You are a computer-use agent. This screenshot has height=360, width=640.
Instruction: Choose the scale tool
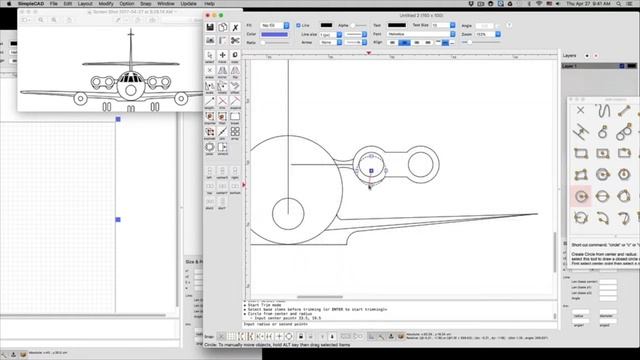pos(210,86)
